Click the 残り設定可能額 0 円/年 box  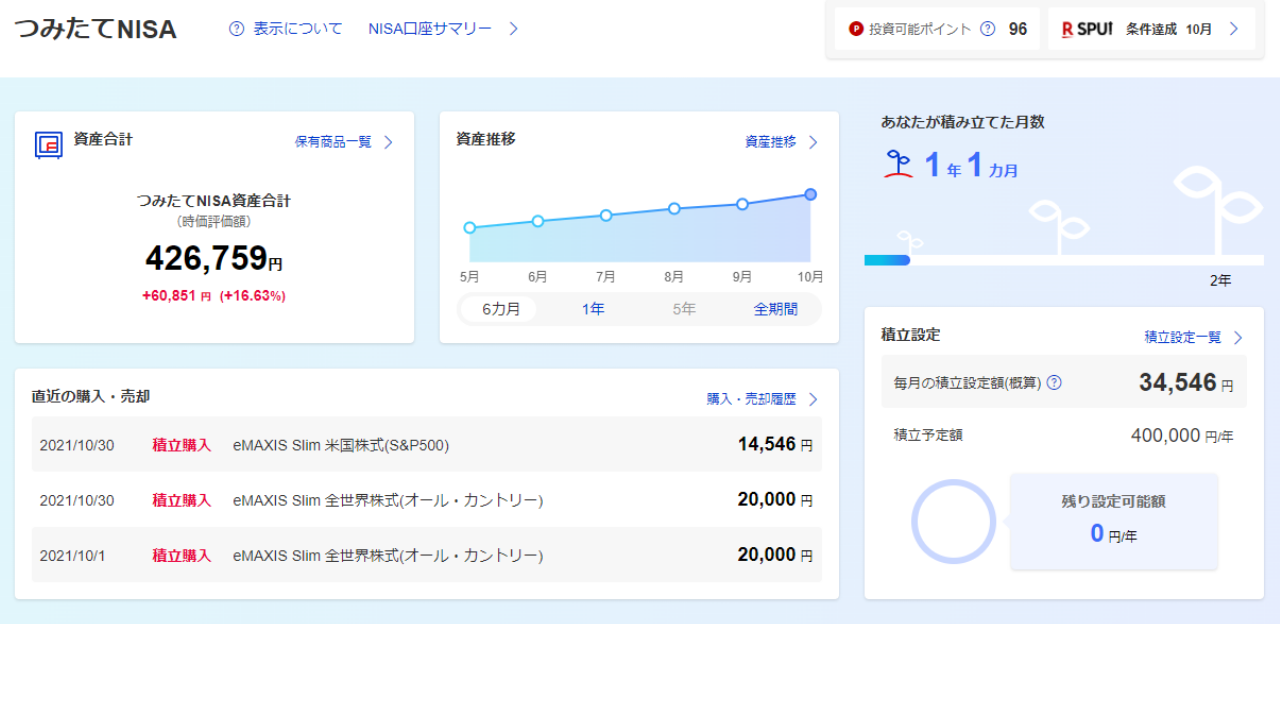[x=1114, y=521]
